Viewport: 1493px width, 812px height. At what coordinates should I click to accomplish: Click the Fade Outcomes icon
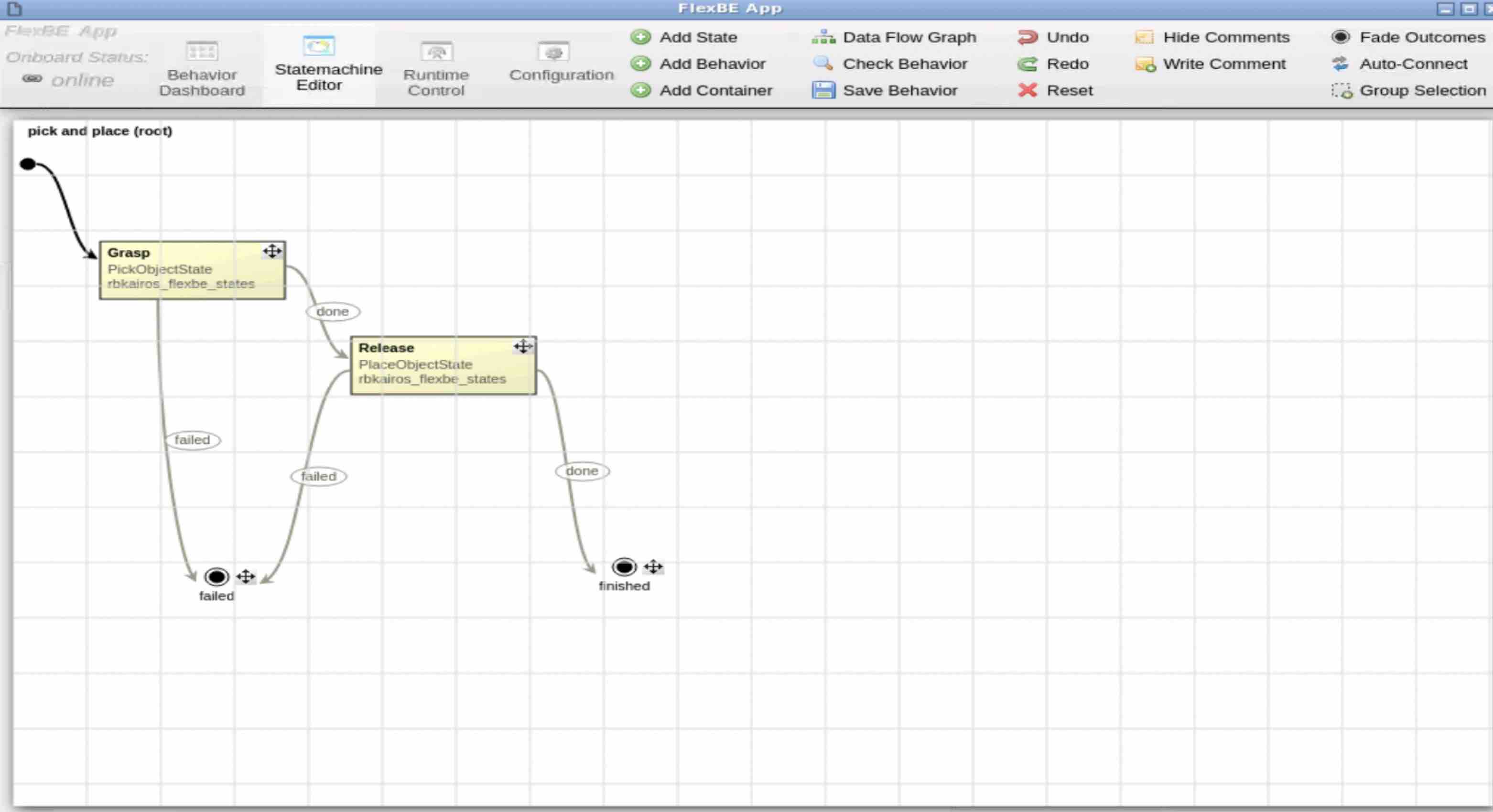tap(1340, 37)
